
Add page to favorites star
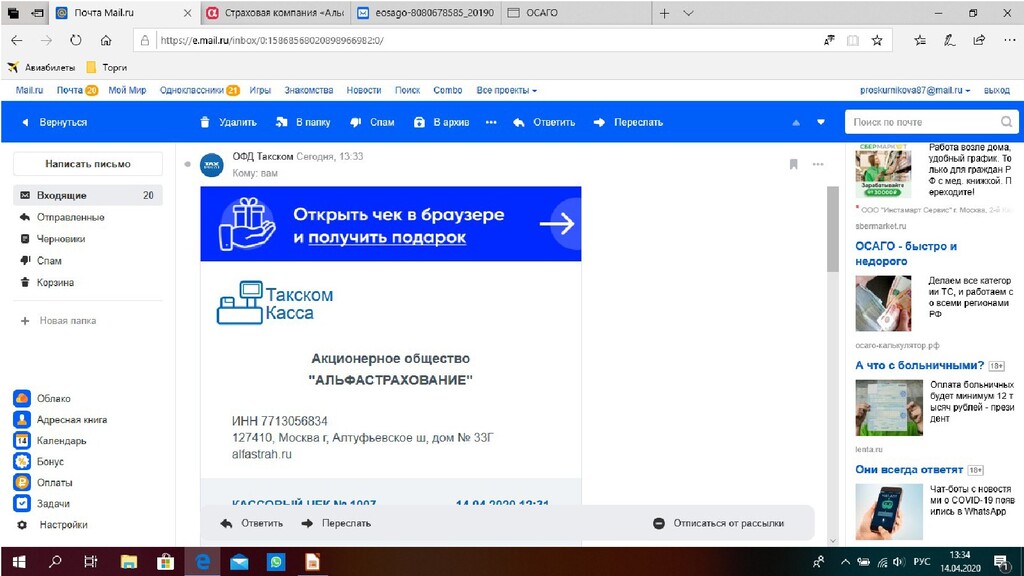tap(877, 40)
